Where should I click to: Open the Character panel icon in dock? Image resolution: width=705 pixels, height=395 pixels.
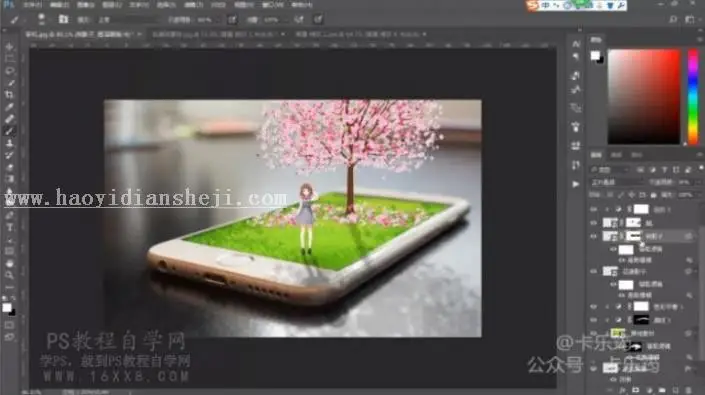576,44
